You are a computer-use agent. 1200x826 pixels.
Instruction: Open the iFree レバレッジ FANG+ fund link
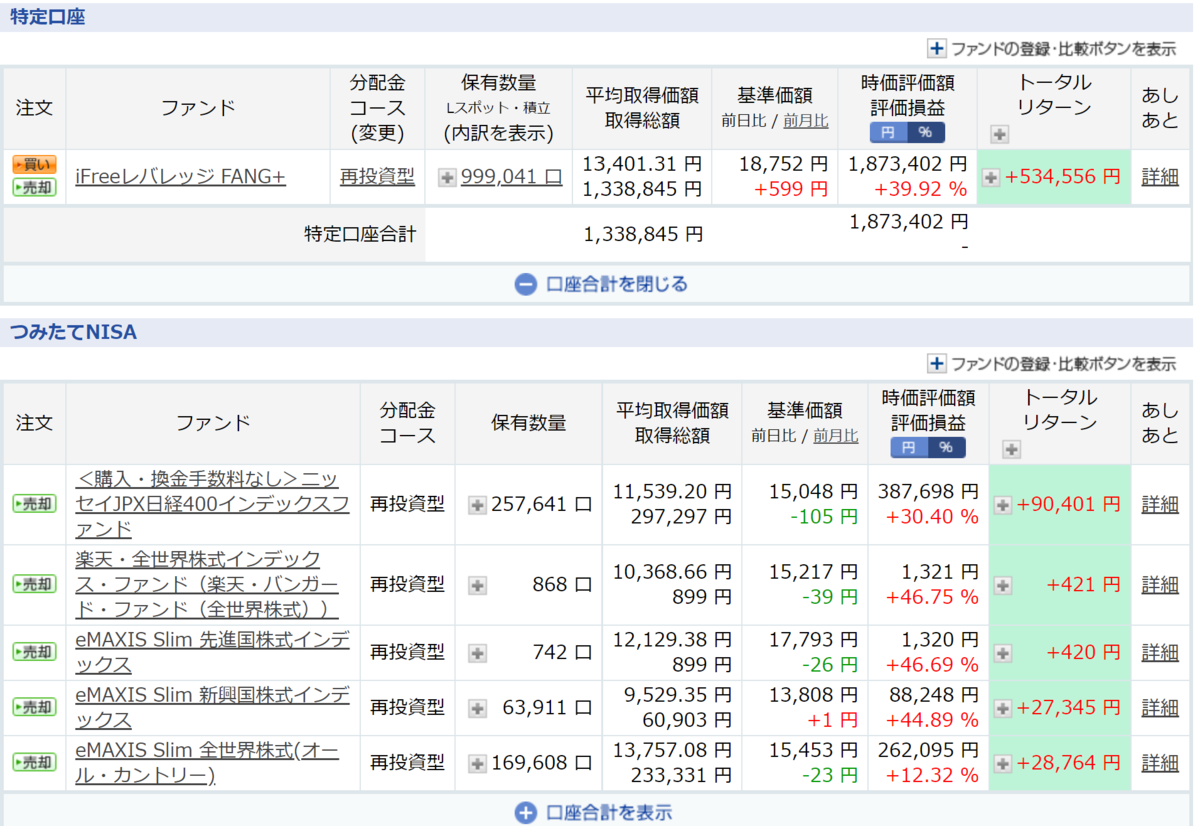(180, 177)
